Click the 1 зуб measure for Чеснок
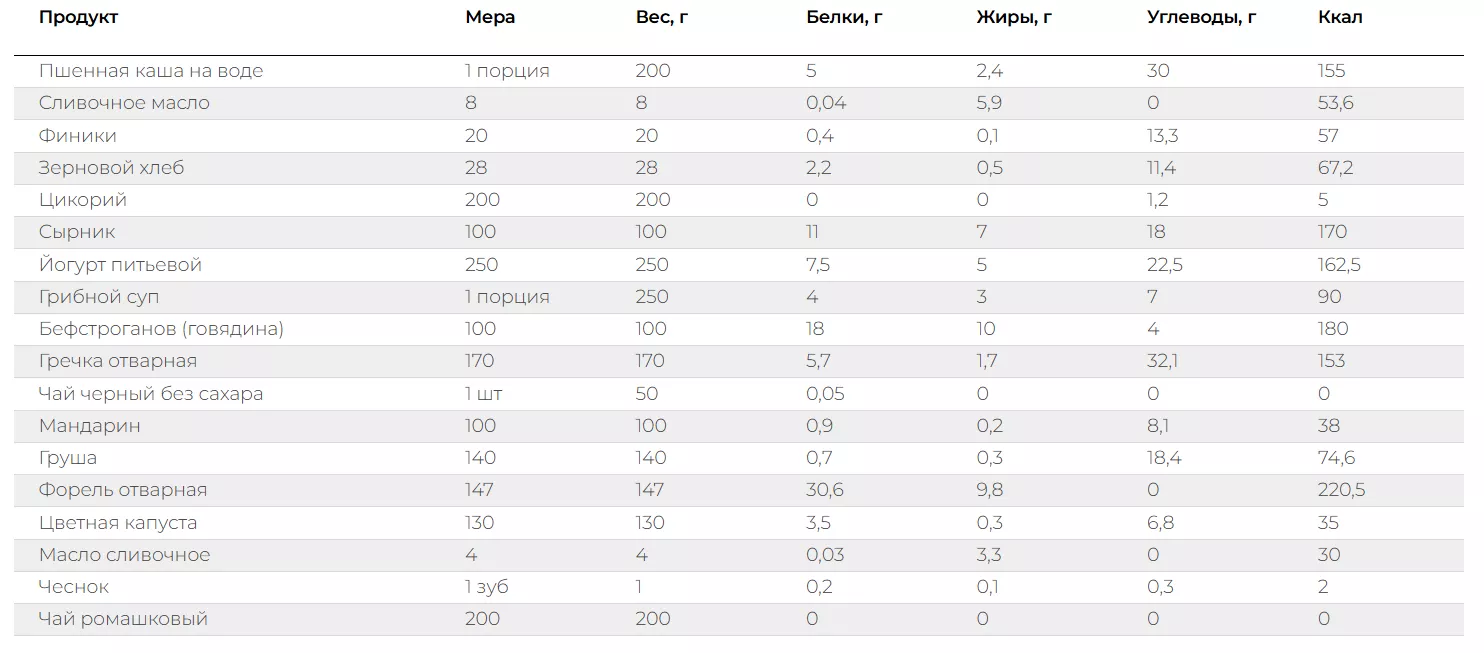 [x=486, y=587]
